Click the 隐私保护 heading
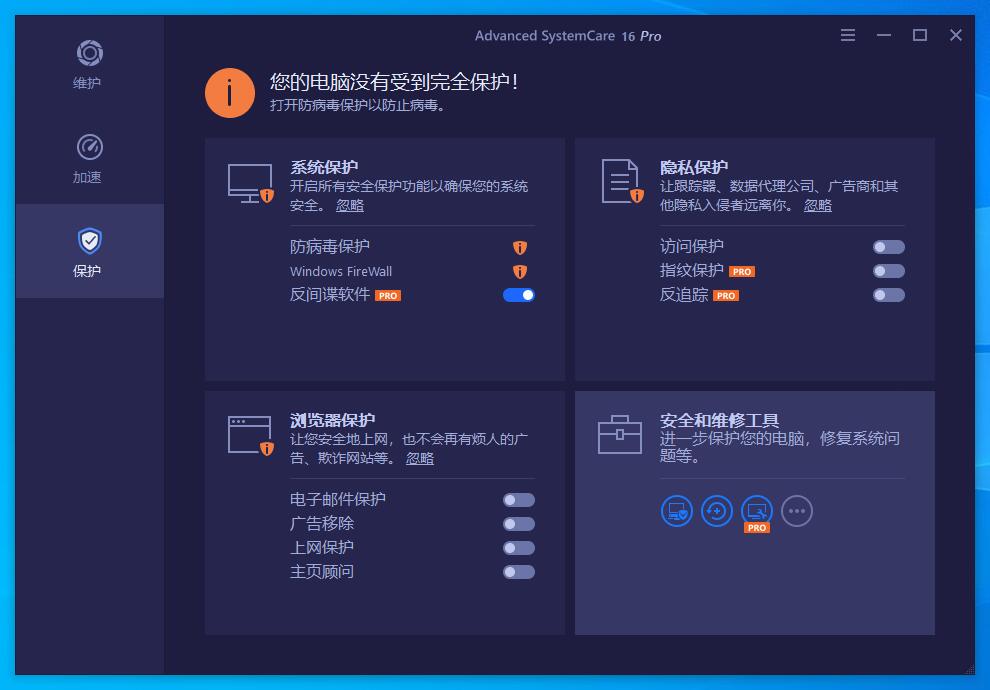Screen dimensions: 990x690 click(694, 167)
